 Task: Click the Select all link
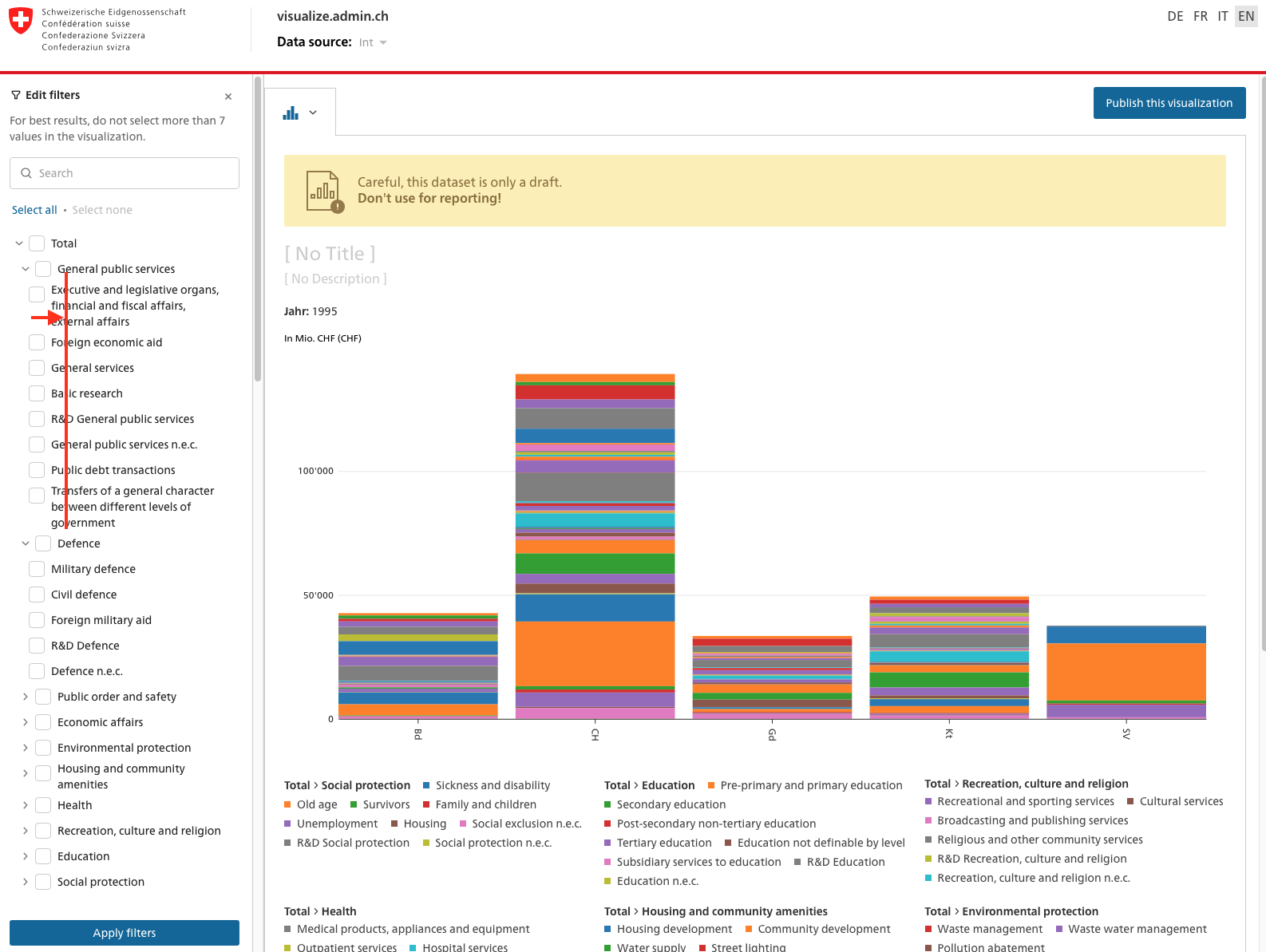34,210
